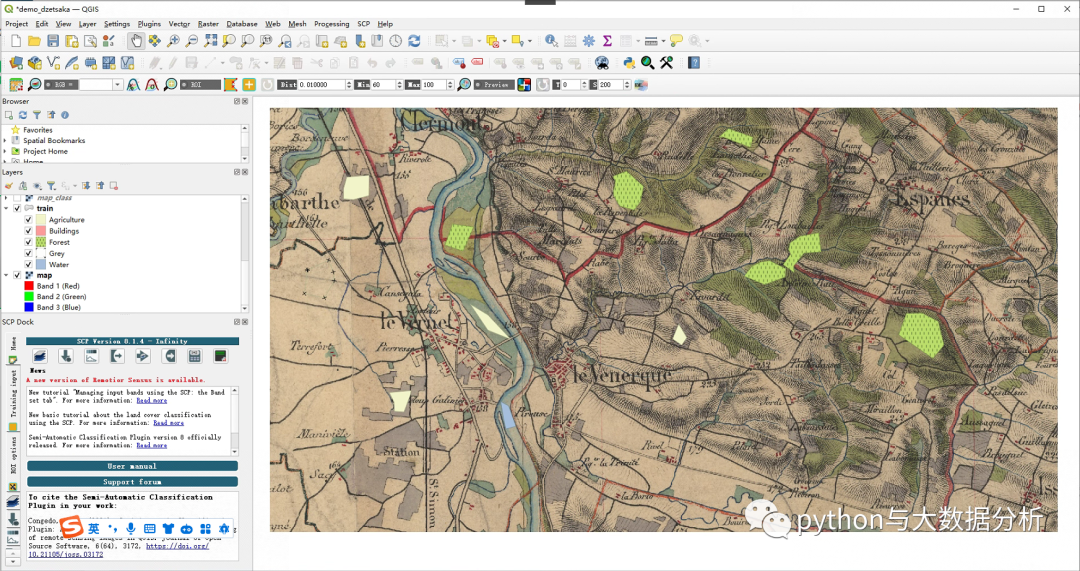
Task: Open the Raster menu
Action: pos(208,23)
